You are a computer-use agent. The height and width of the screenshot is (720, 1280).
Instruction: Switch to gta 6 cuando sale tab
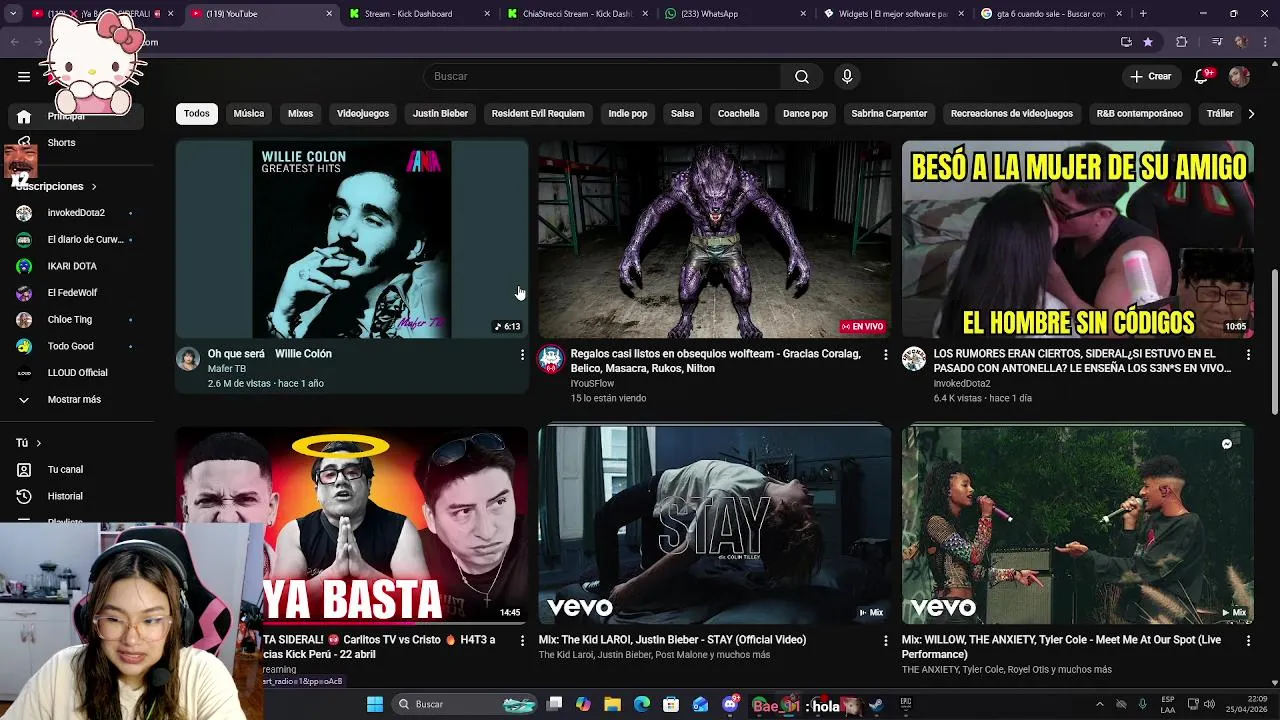click(1050, 14)
